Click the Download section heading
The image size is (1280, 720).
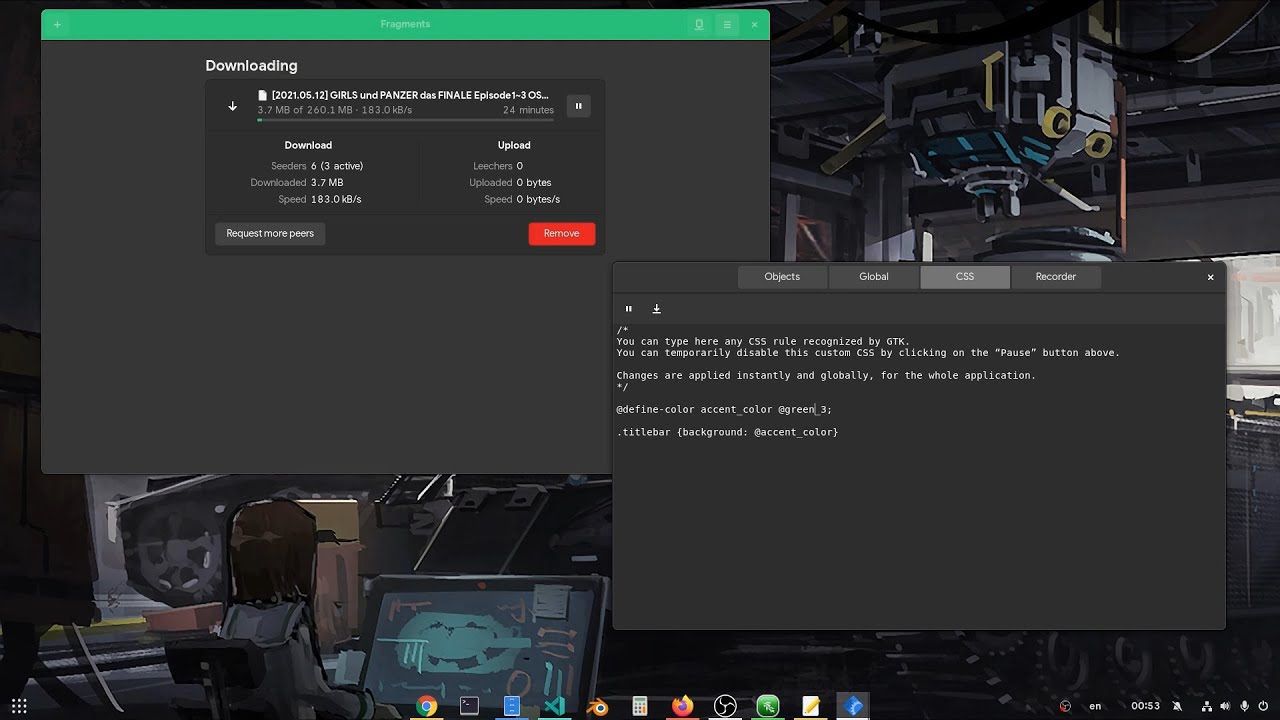pyautogui.click(x=308, y=145)
